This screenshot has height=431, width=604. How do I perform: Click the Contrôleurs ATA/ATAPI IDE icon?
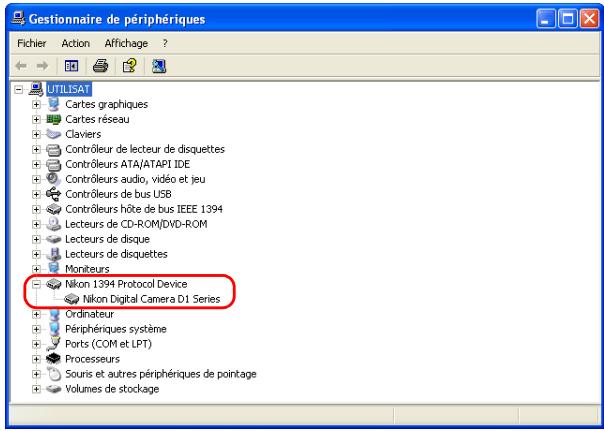pyautogui.click(x=54, y=164)
